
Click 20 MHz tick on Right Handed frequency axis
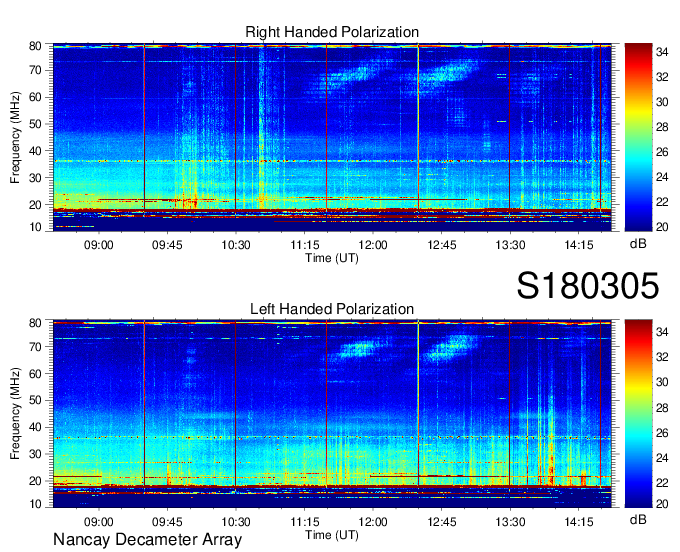coord(35,205)
